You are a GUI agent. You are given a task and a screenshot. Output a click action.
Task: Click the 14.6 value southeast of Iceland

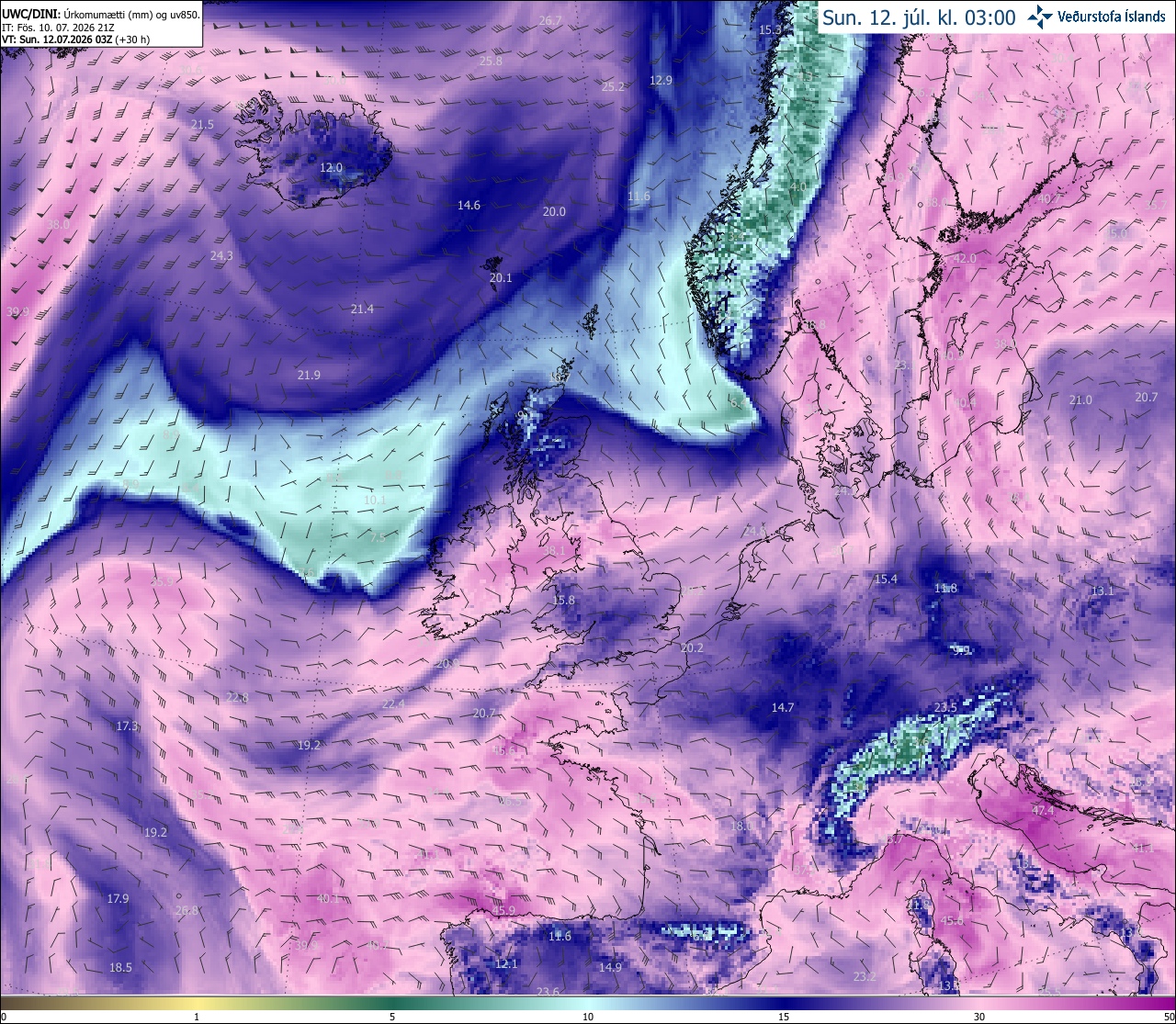point(469,206)
